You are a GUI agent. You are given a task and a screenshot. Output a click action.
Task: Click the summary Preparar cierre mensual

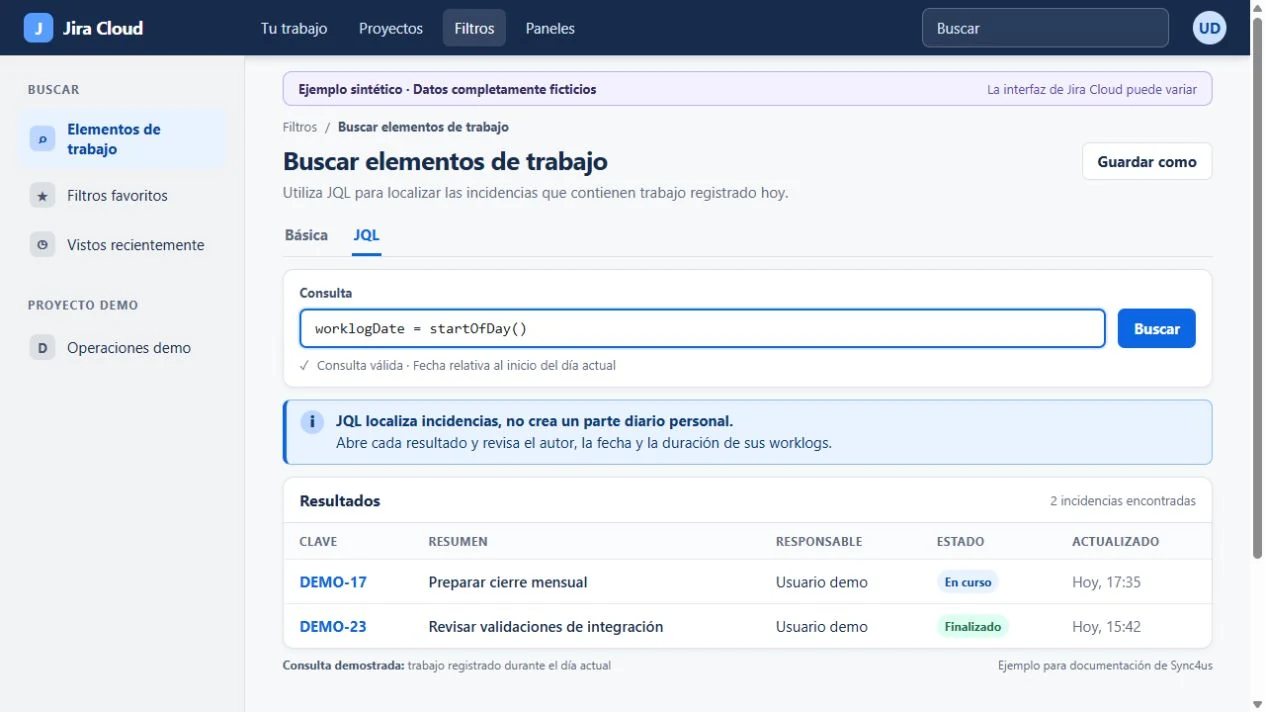(x=508, y=582)
